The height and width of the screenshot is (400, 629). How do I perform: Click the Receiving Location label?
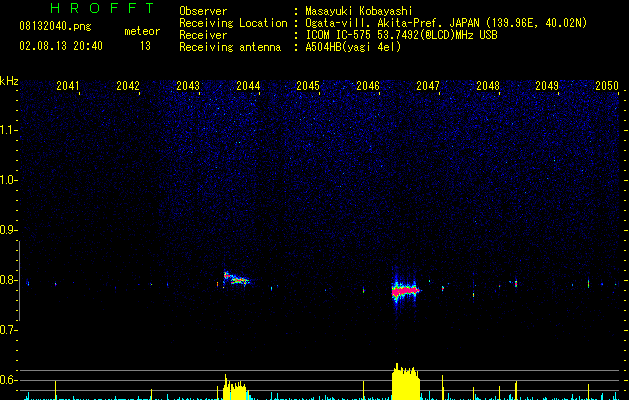point(233,23)
